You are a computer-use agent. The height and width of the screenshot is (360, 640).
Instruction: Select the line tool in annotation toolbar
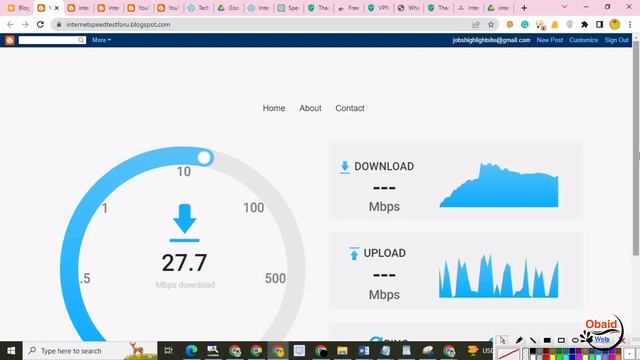pyautogui.click(x=533, y=340)
